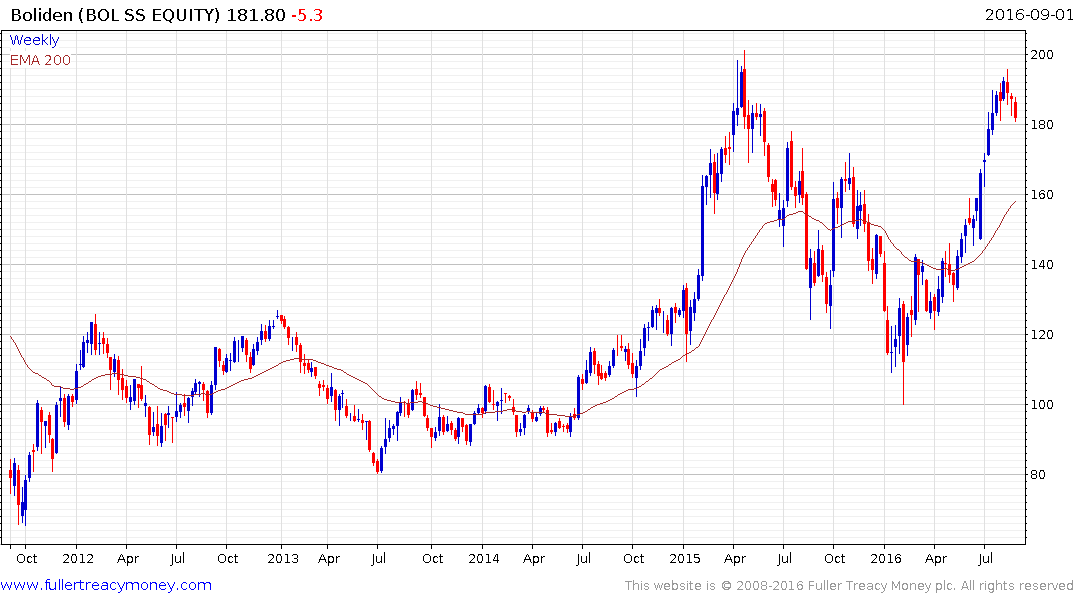Click the 2013 year label on time axis
Screen dimensions: 1075x600
(x=282, y=558)
